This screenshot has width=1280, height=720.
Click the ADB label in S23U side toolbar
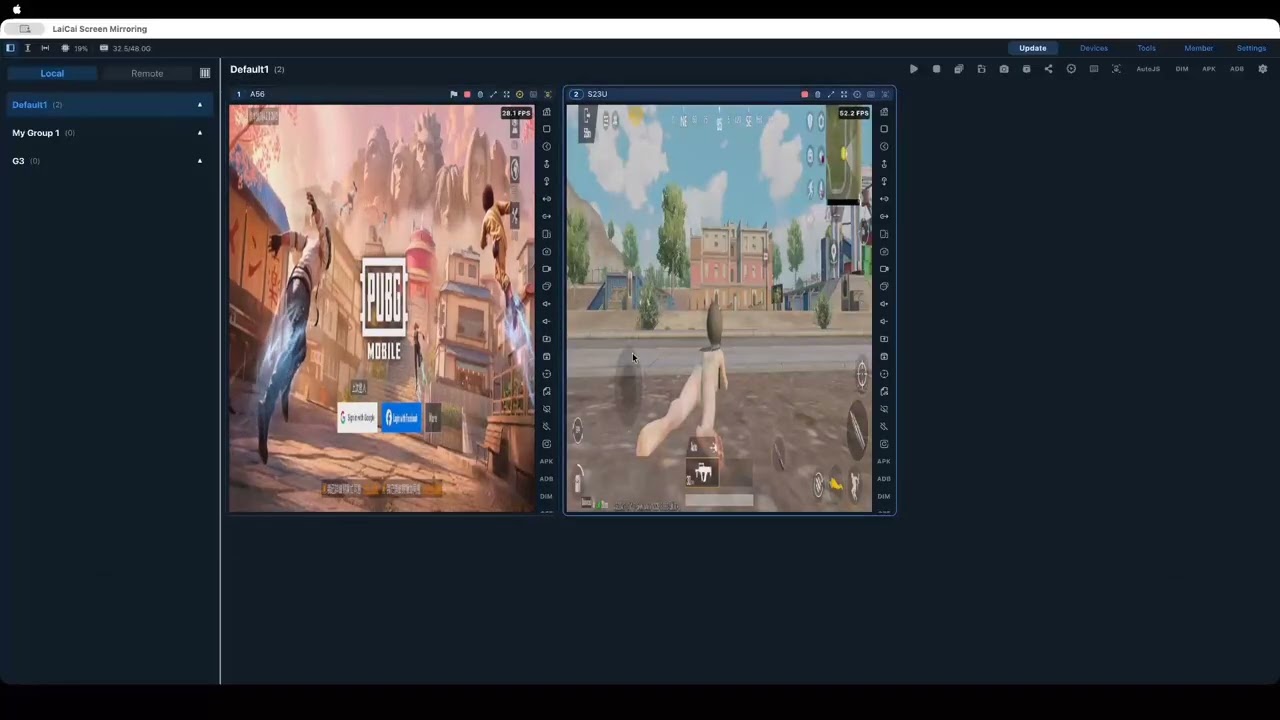(884, 479)
